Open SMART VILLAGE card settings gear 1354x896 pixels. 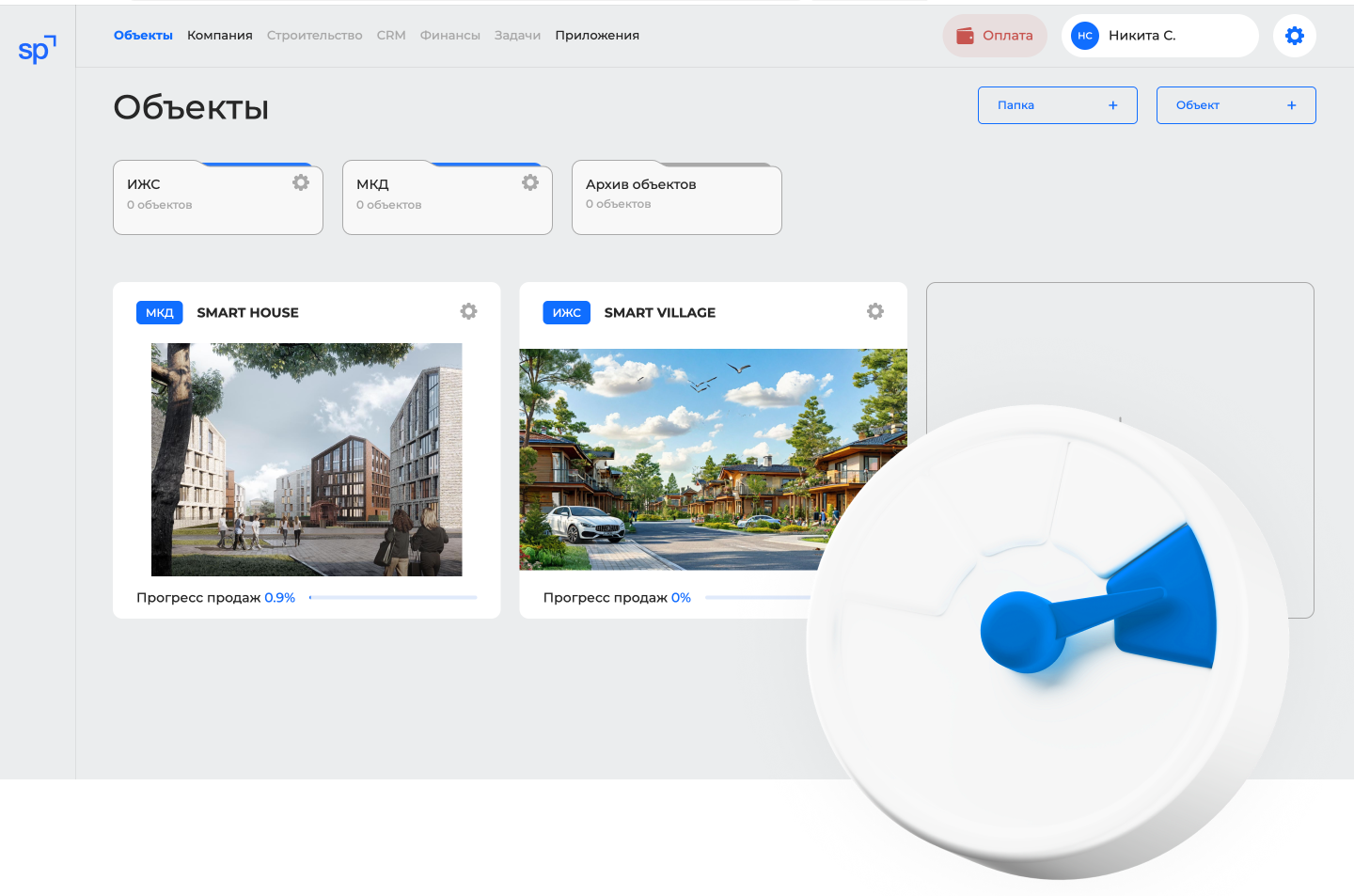[x=875, y=311]
